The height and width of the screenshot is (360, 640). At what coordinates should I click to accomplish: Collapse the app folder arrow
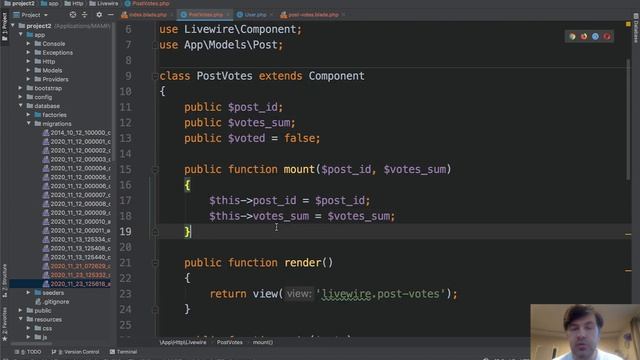pos(21,35)
